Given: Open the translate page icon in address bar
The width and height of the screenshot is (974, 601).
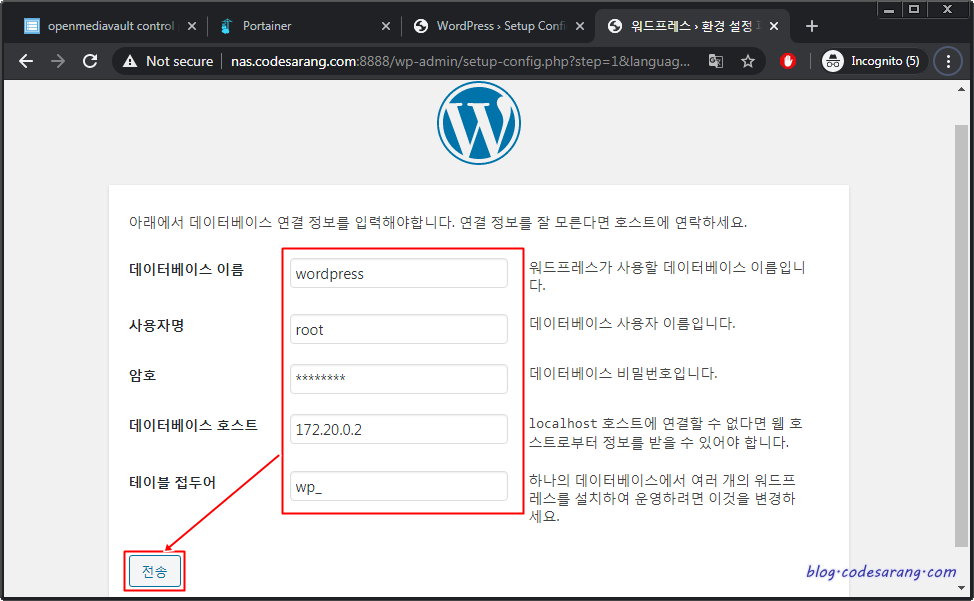Looking at the screenshot, I should 716,61.
